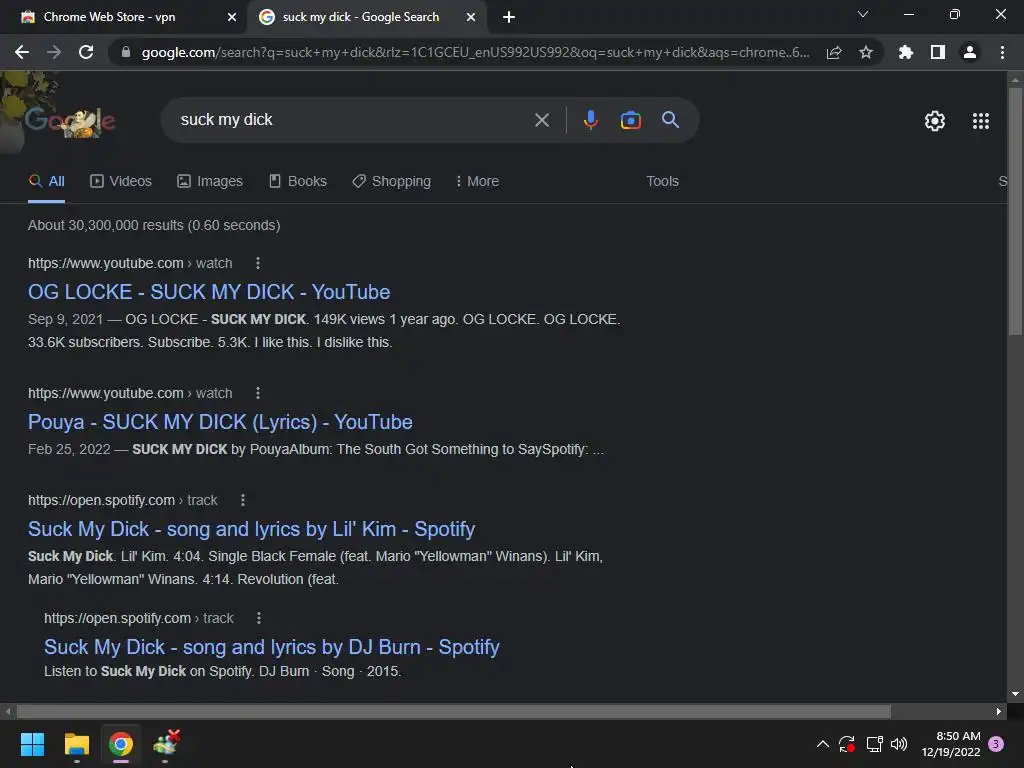Open notification center badge
Viewport: 1024px width, 768px height.
point(996,744)
